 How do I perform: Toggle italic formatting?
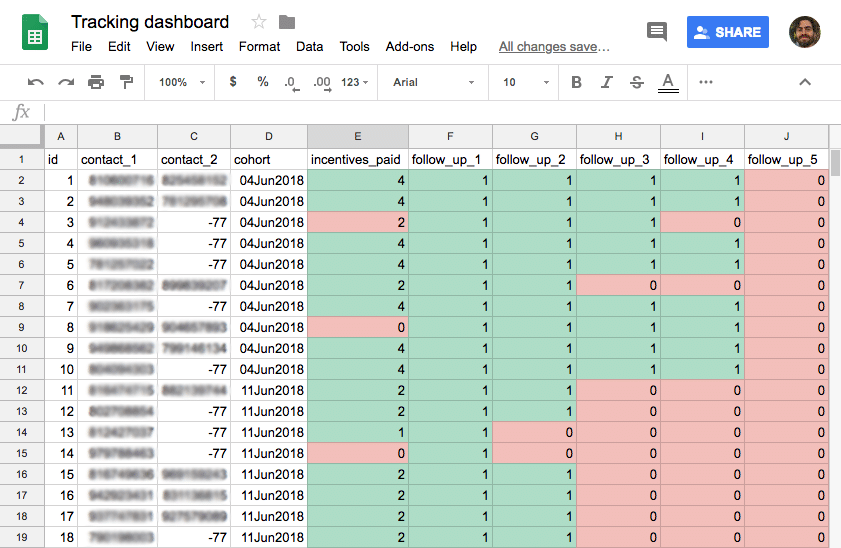(x=607, y=82)
